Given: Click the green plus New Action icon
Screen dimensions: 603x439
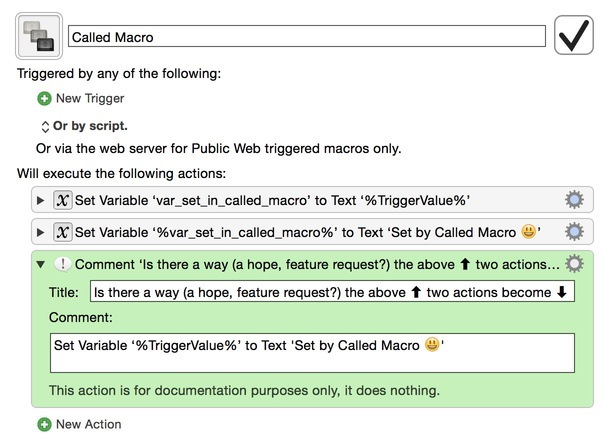Looking at the screenshot, I should coord(44,424).
